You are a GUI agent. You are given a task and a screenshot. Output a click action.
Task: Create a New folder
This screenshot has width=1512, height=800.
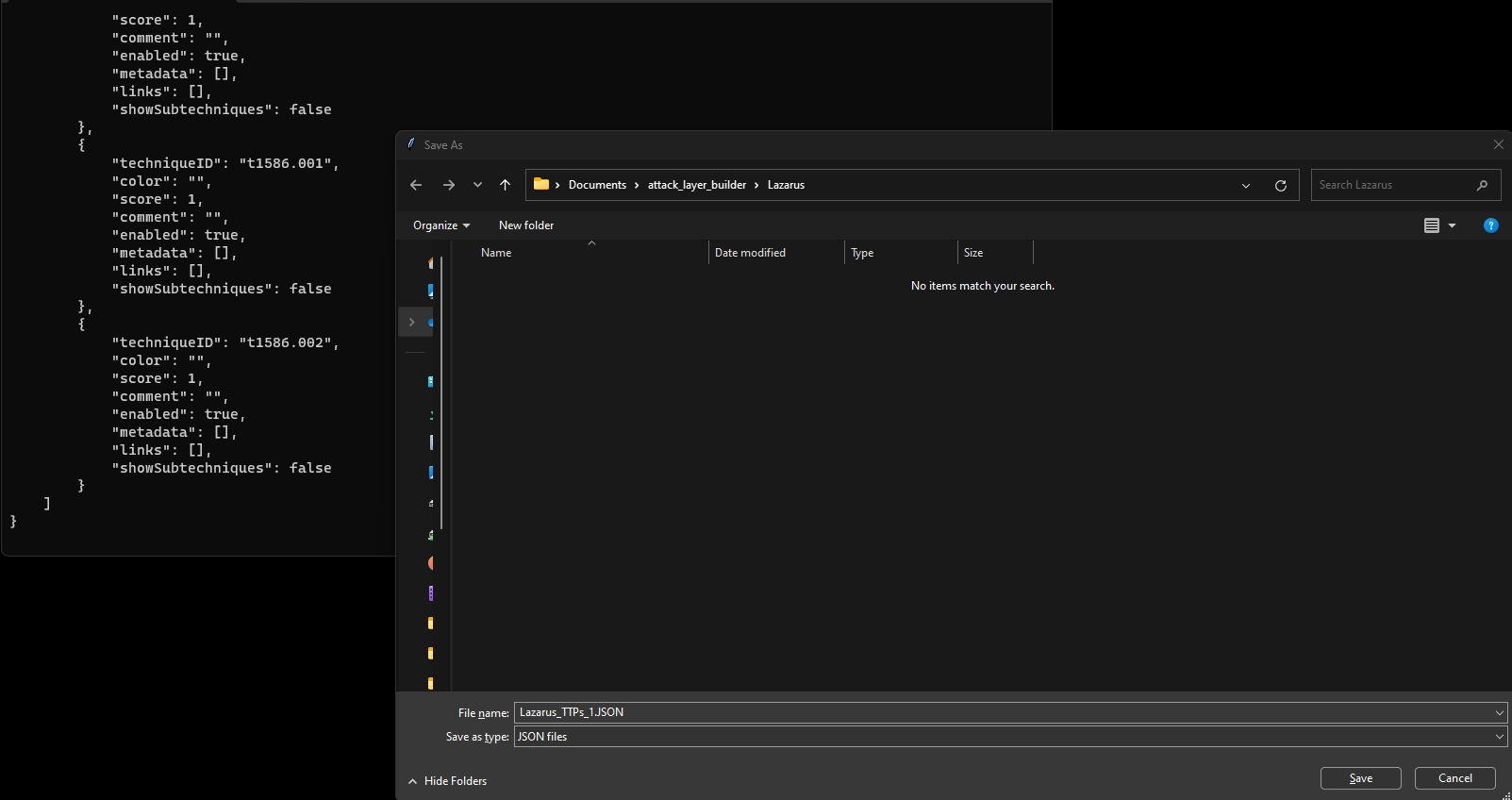[526, 225]
